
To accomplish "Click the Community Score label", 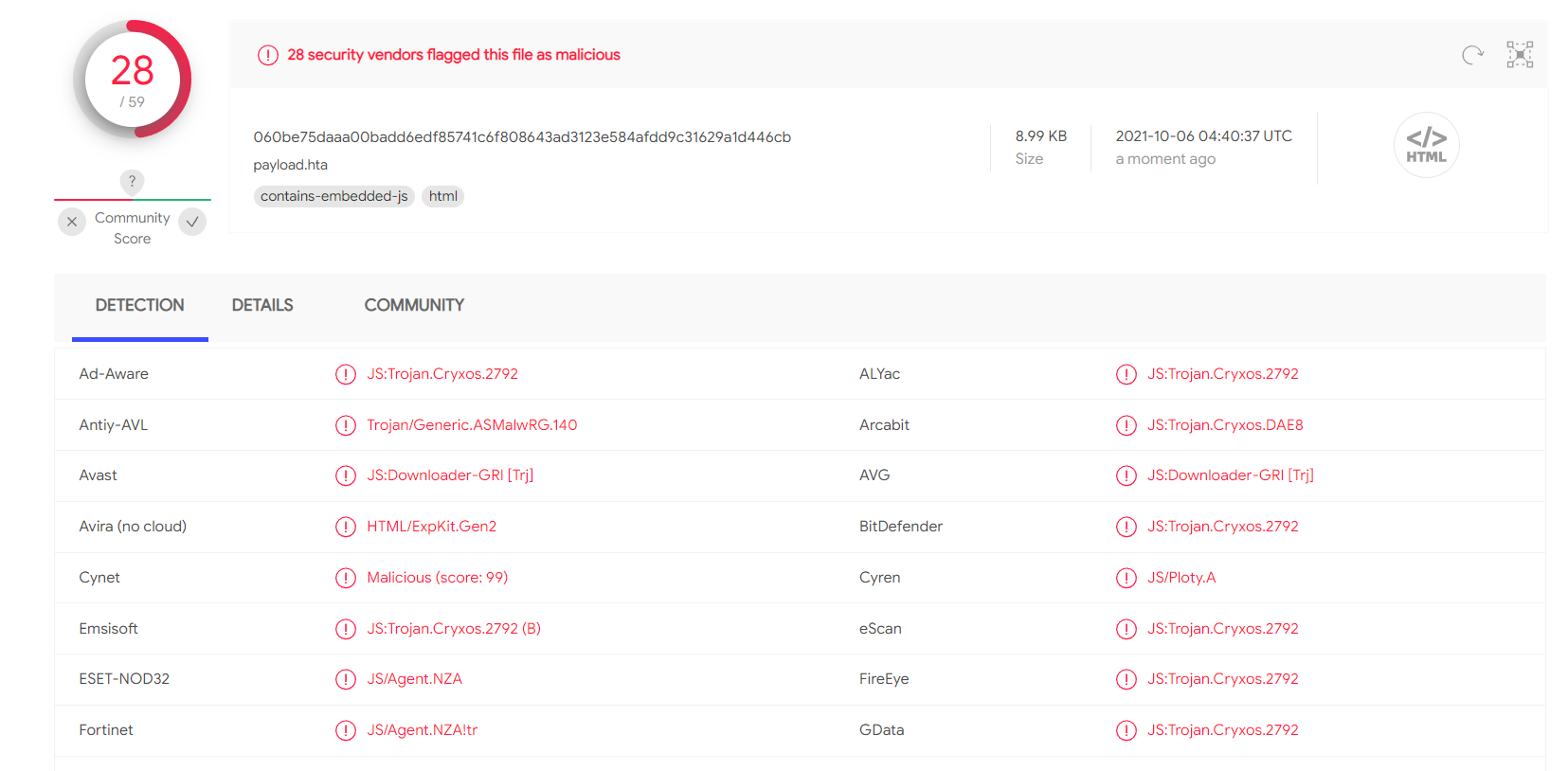I will 133,228.
